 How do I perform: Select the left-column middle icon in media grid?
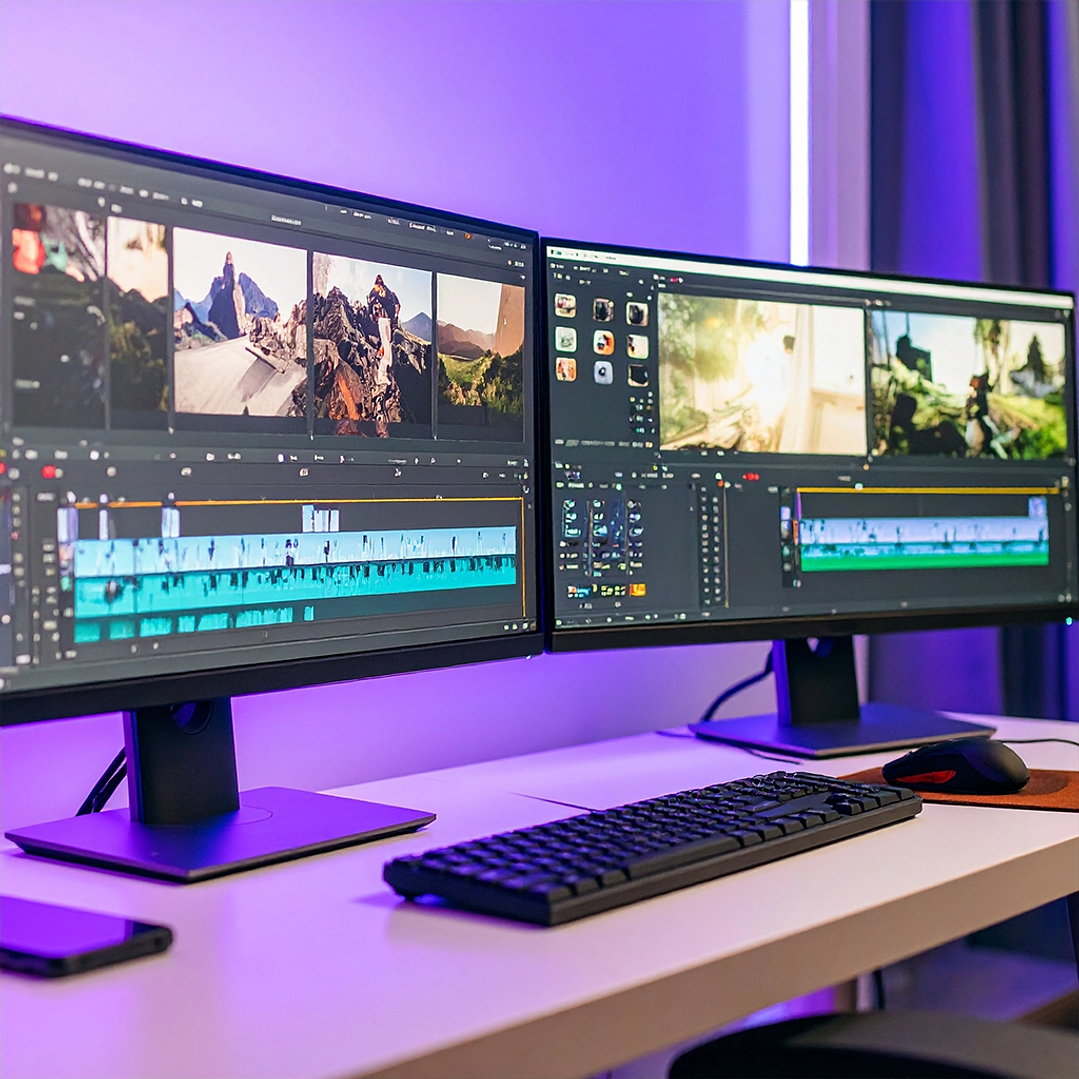tap(565, 339)
